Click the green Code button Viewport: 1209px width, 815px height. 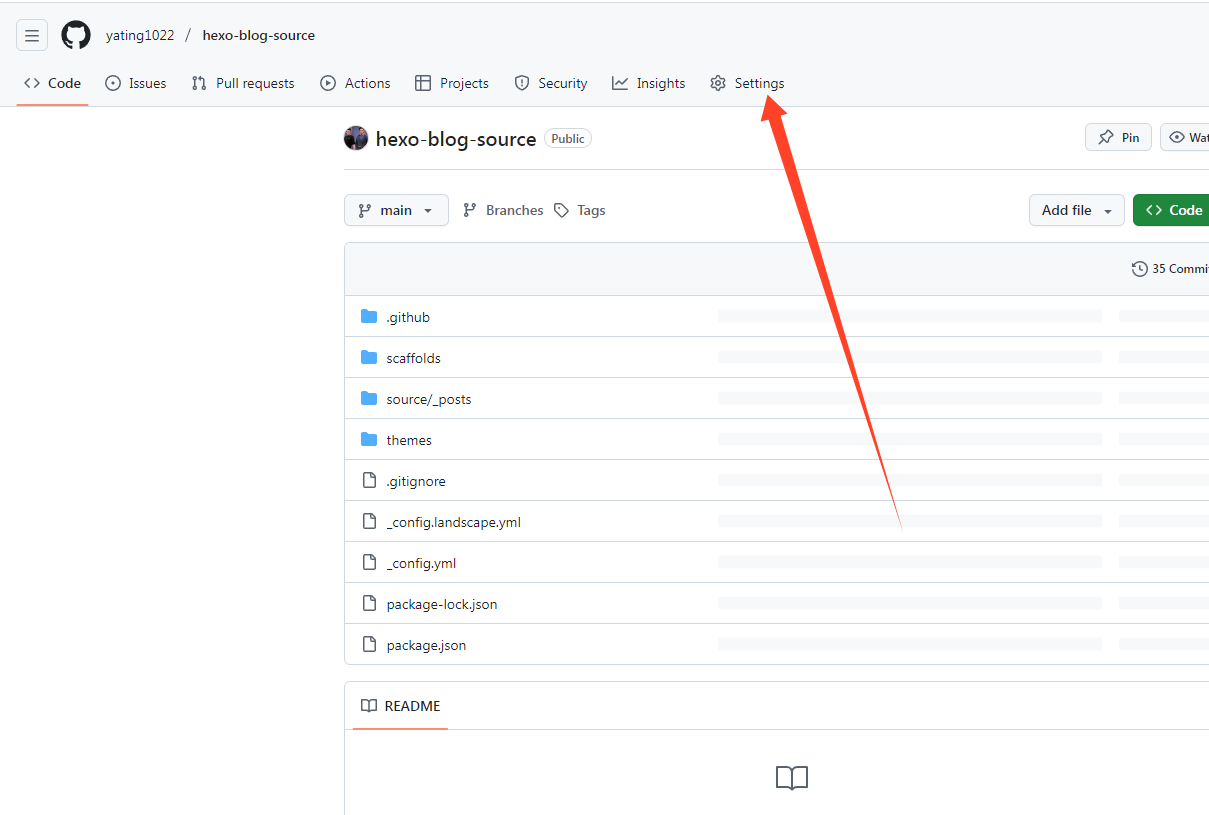[1171, 210]
